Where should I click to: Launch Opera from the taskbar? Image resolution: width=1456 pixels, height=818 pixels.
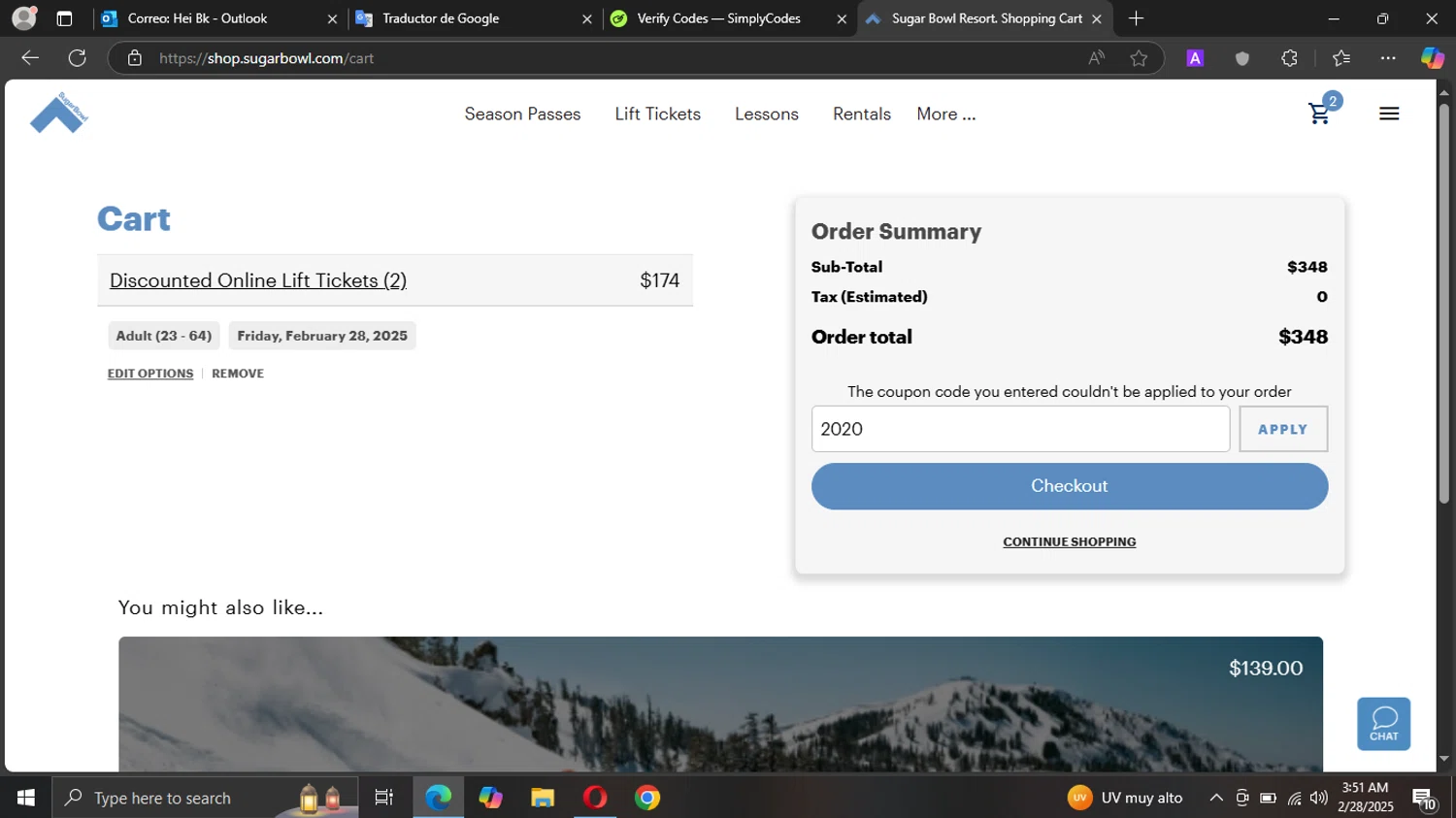[595, 798]
